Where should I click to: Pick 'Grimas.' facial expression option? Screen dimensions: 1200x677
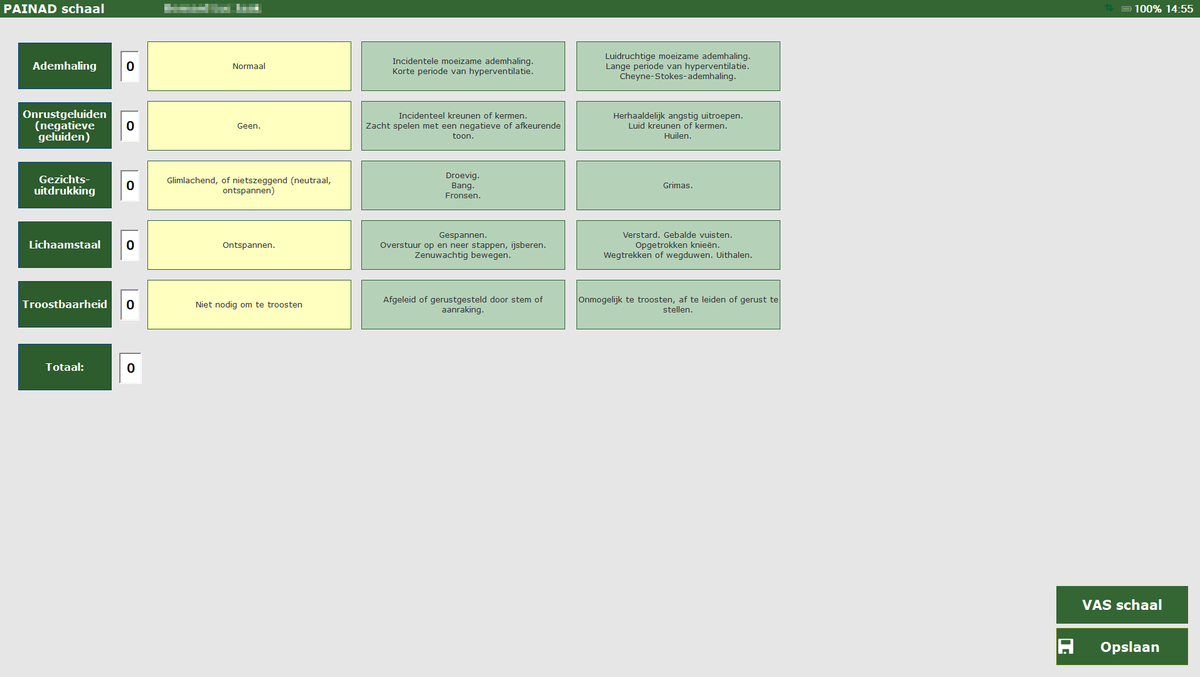pyautogui.click(x=678, y=186)
